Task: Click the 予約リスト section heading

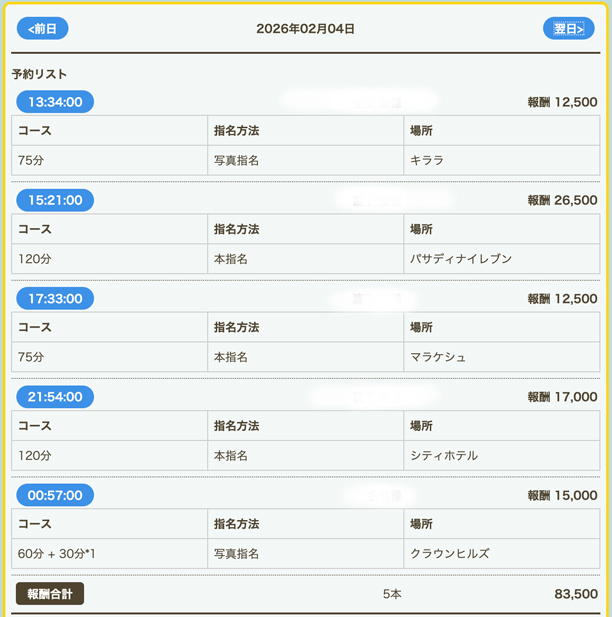Action: [x=40, y=74]
